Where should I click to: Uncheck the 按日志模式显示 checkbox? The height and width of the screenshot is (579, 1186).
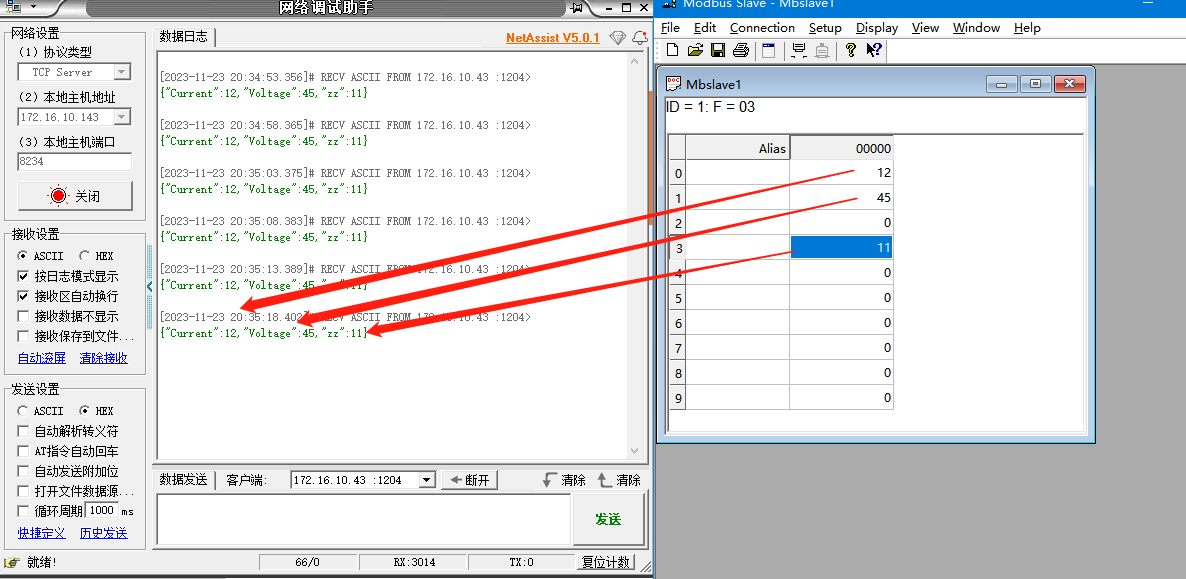[x=23, y=276]
